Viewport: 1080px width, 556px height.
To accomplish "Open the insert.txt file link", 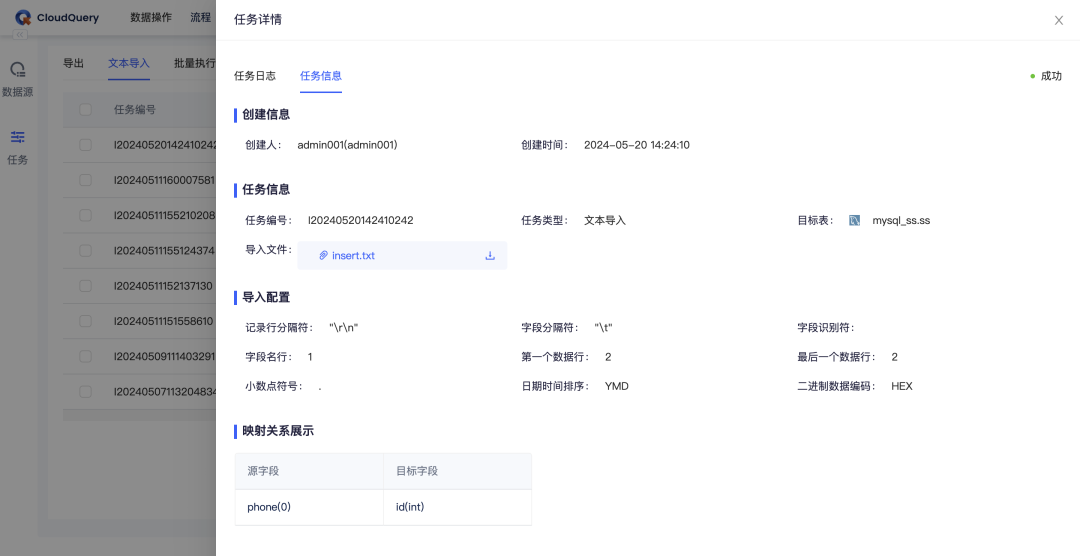I will 353,256.
